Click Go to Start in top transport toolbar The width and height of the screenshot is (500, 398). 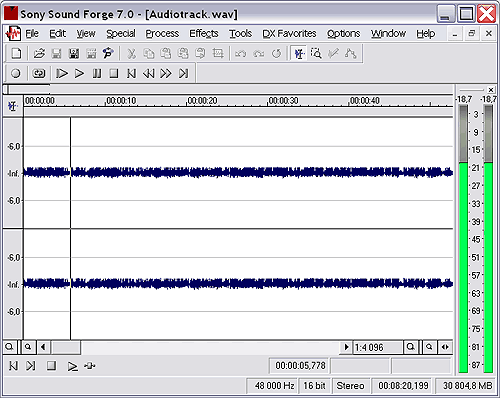tap(131, 73)
